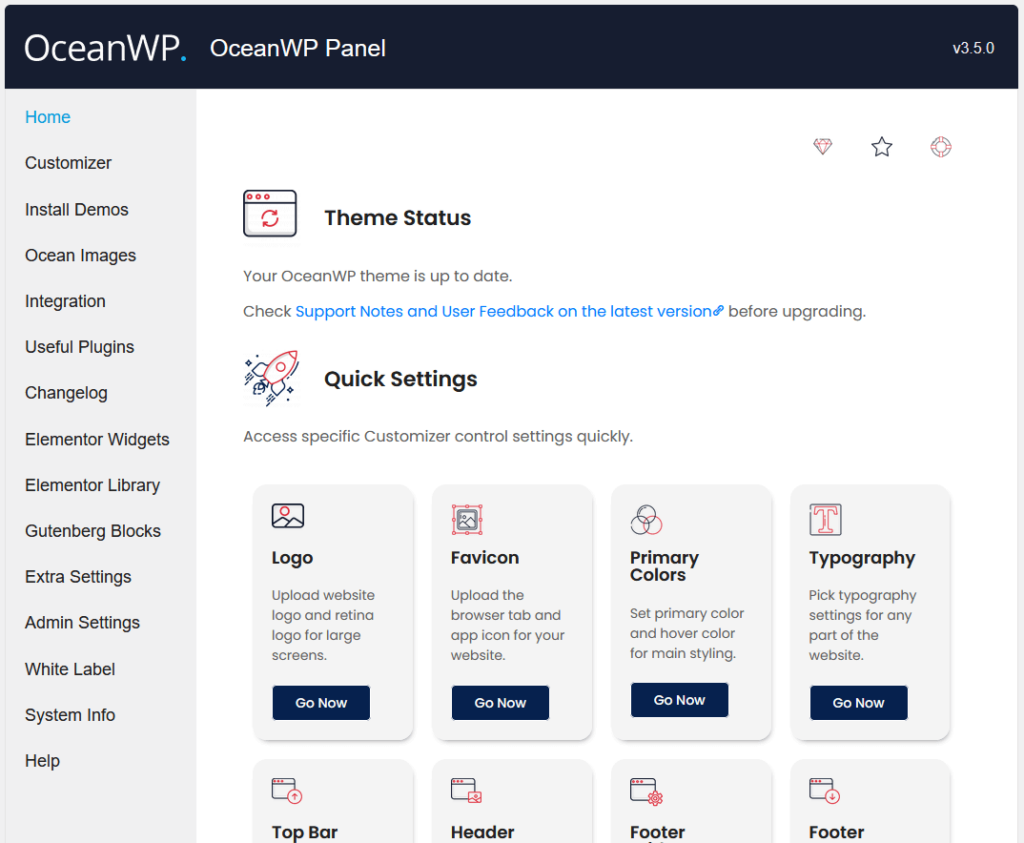
Task: Click the Header card icon
Action: (466, 790)
